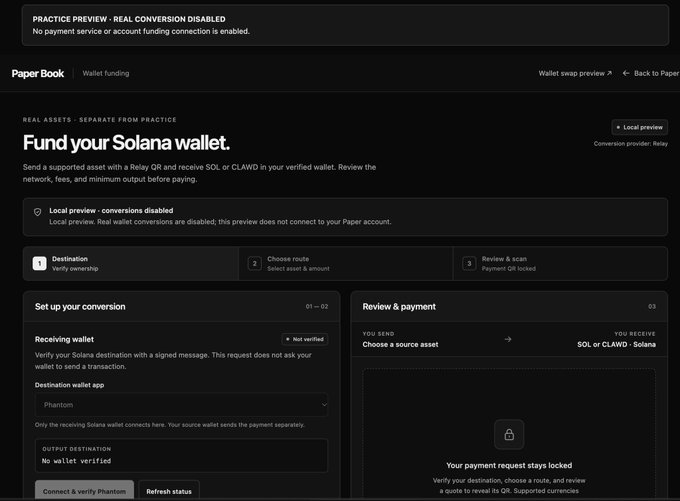Click 'Receiving wallet' label
680x501 pixels.
coord(64,339)
